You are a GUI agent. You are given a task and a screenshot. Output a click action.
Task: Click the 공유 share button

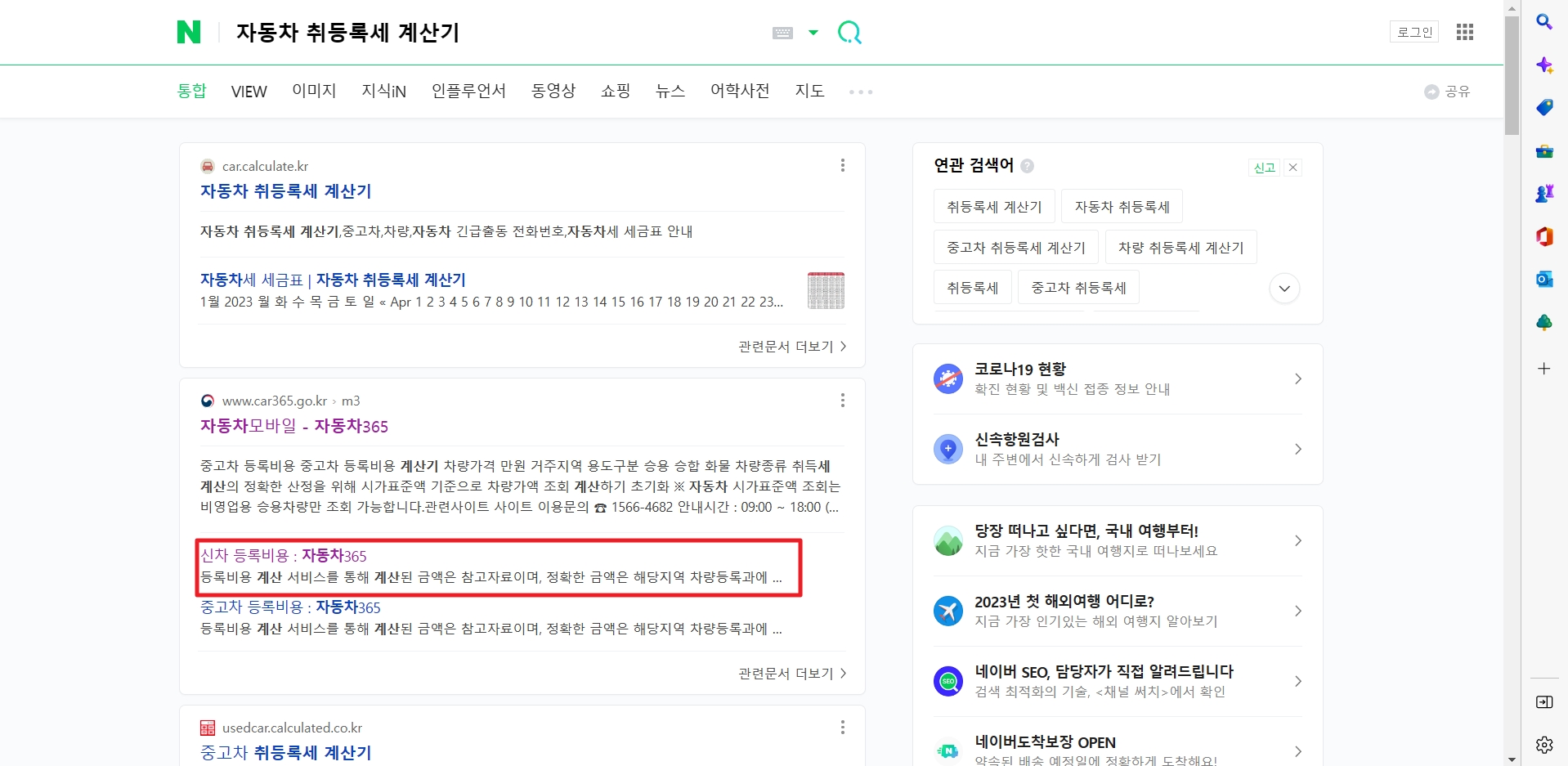pyautogui.click(x=1447, y=92)
